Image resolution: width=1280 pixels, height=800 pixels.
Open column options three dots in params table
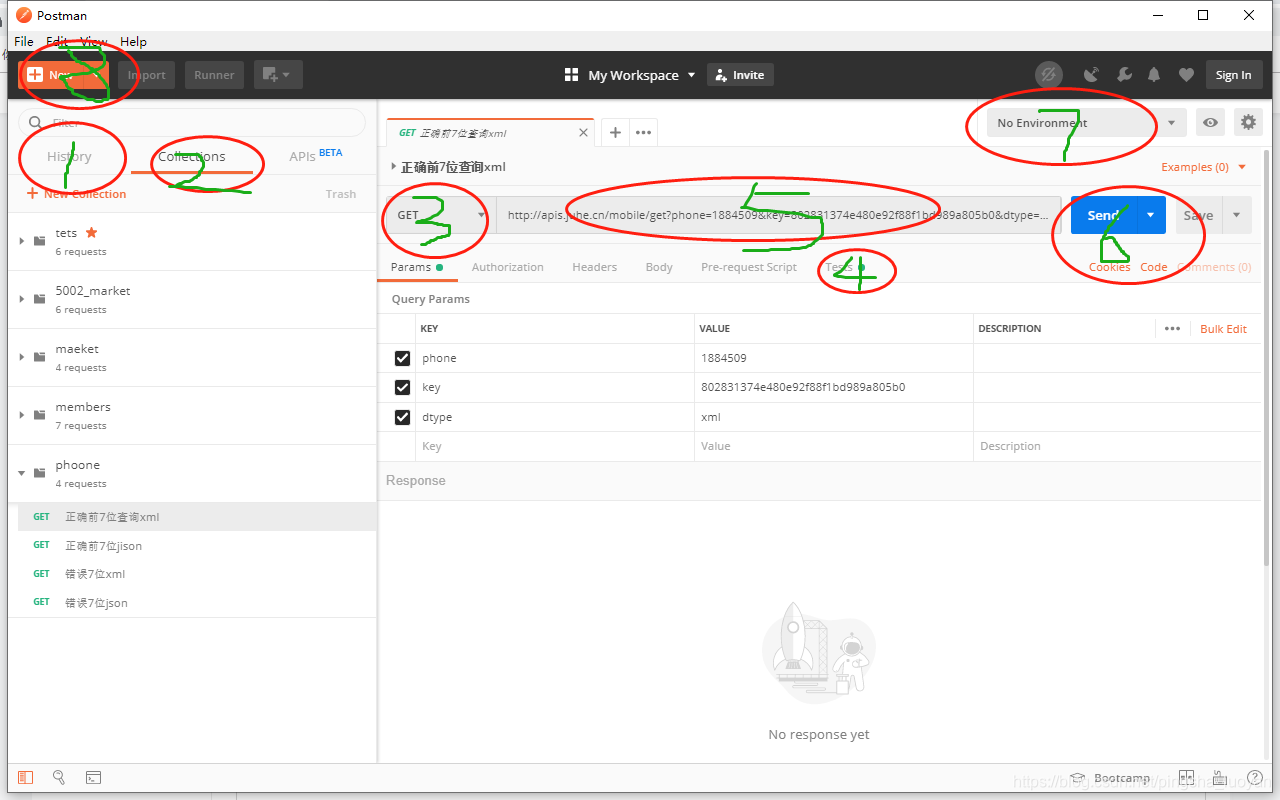[1172, 329]
